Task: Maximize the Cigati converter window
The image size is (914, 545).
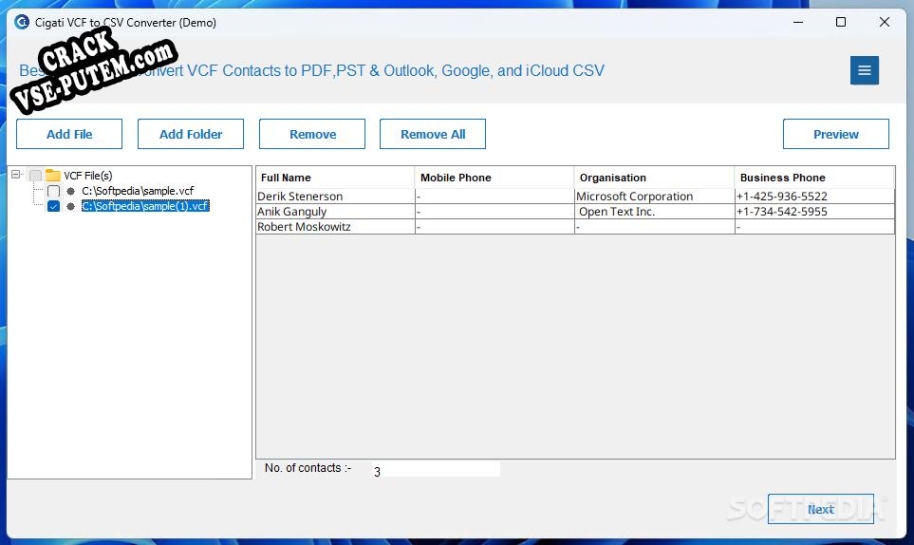Action: click(841, 22)
